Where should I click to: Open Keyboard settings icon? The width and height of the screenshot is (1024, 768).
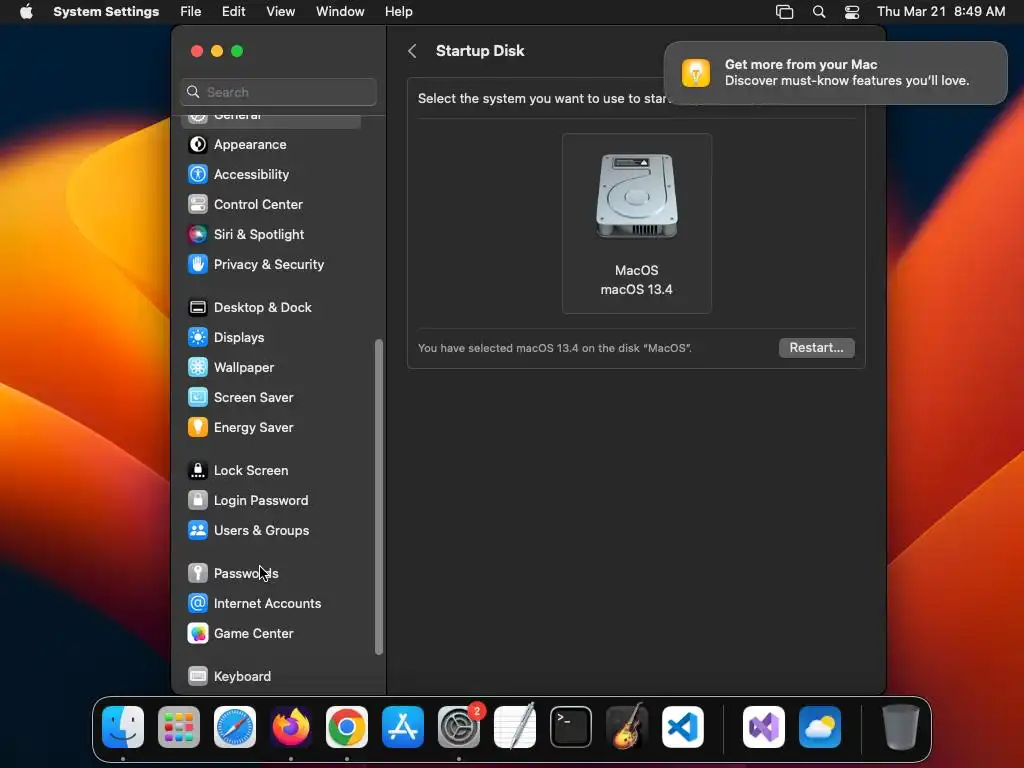pos(197,677)
